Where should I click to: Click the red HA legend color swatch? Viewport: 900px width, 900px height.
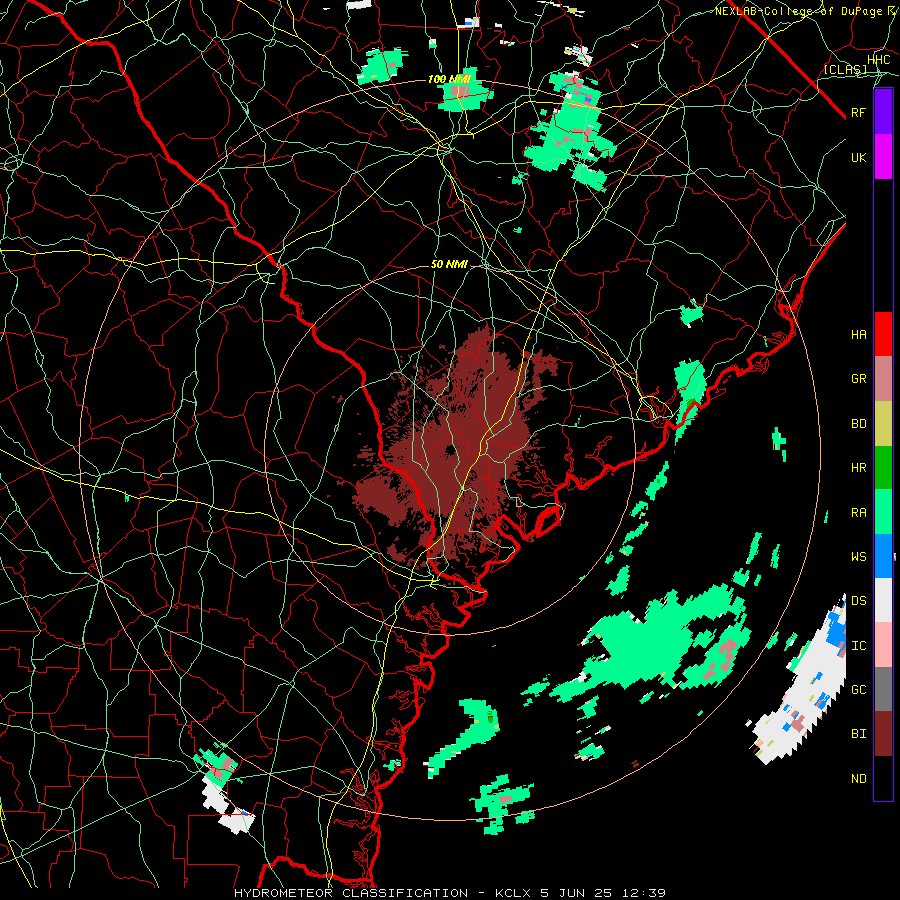coord(883,334)
